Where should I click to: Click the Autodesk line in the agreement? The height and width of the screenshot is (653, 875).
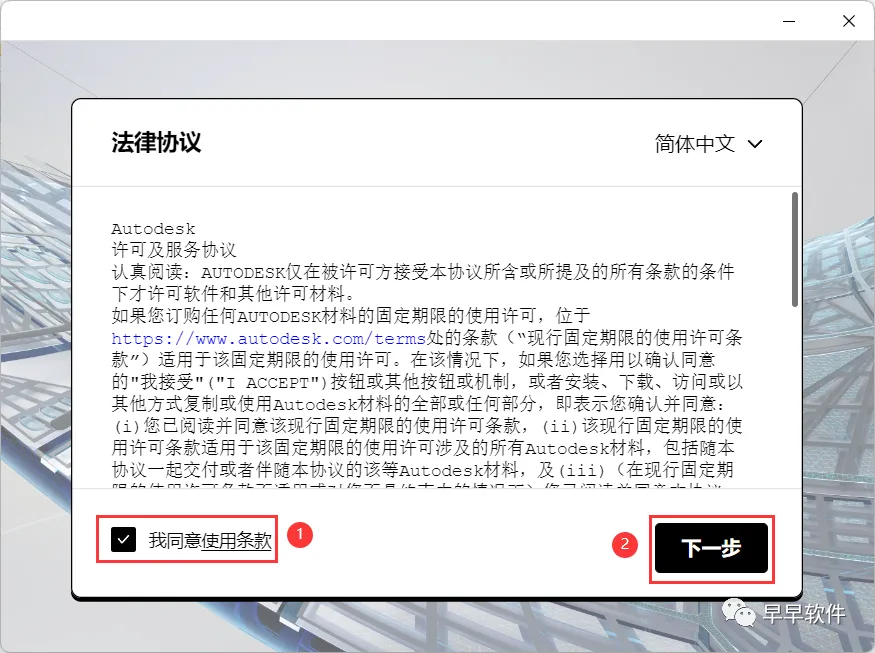coord(153,229)
